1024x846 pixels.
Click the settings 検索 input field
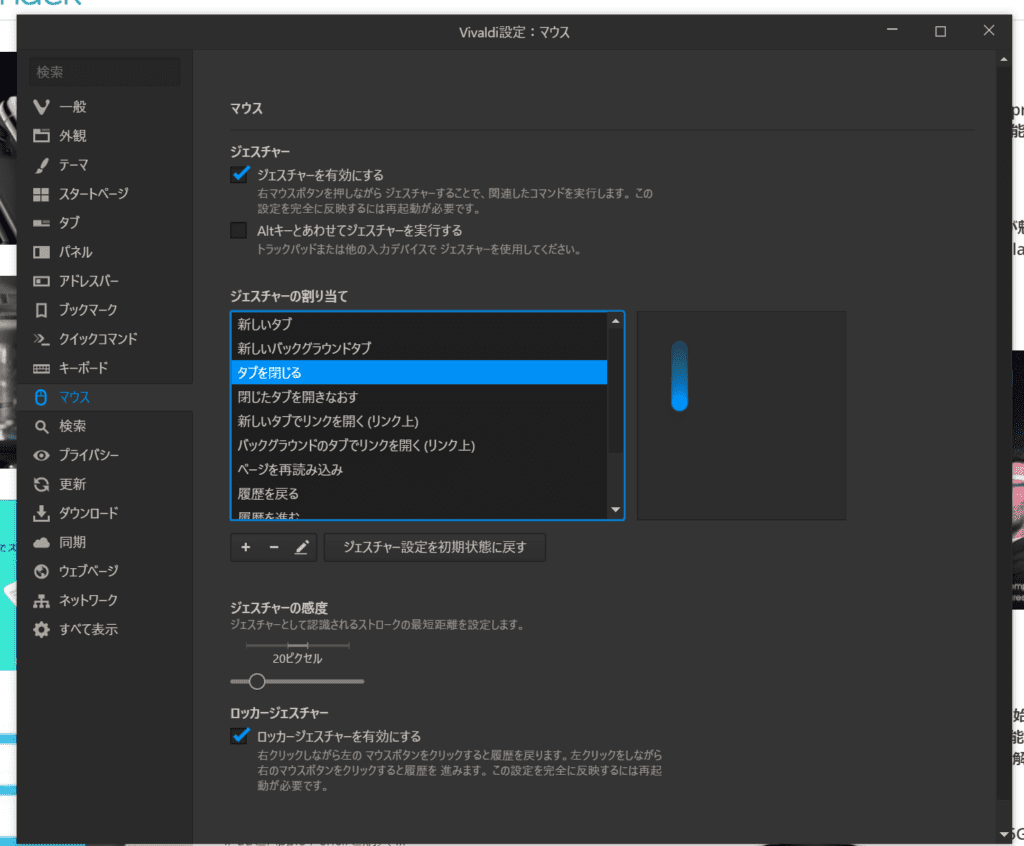click(104, 72)
